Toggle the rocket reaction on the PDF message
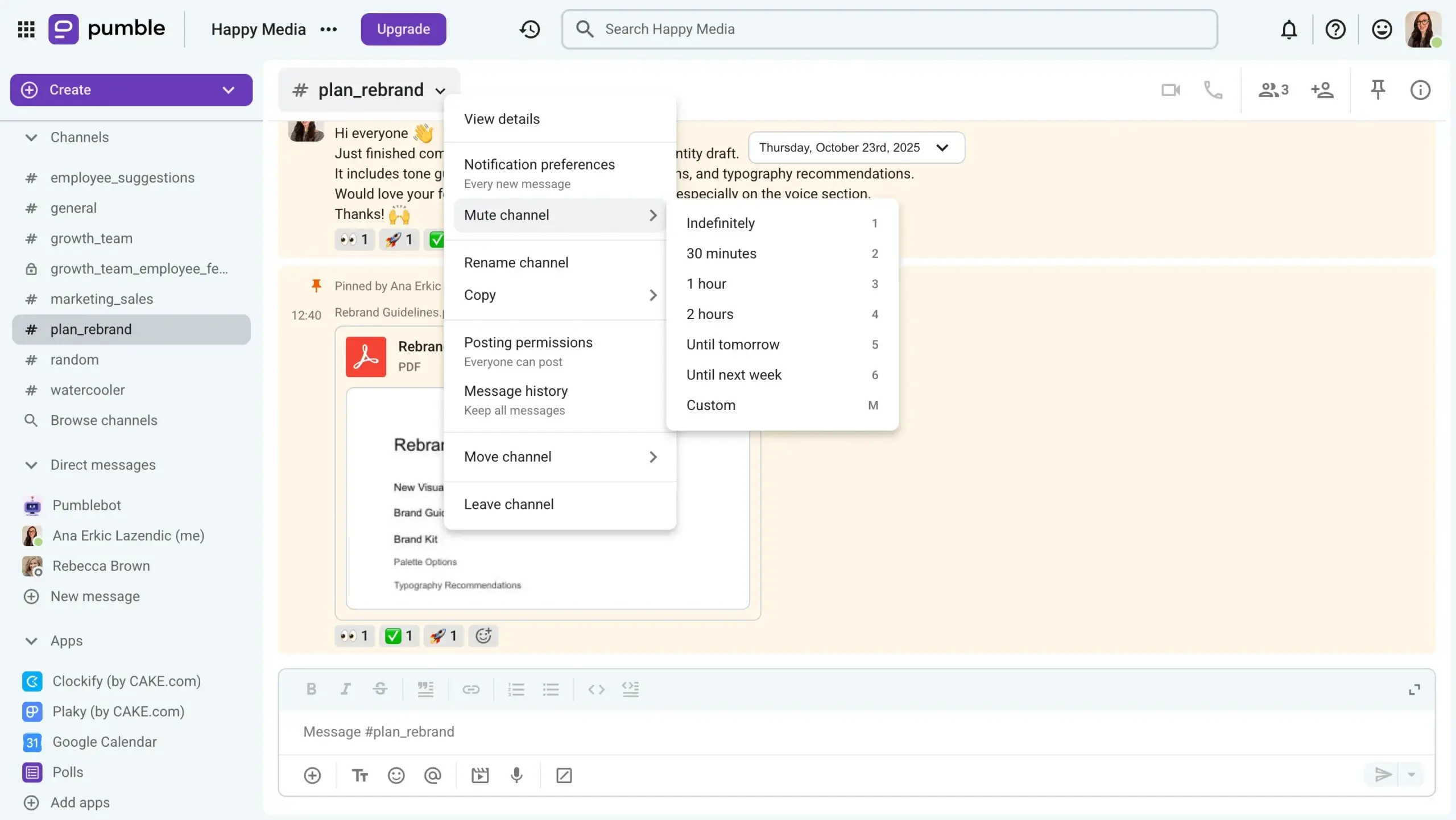This screenshot has width=1456, height=820. tap(443, 636)
